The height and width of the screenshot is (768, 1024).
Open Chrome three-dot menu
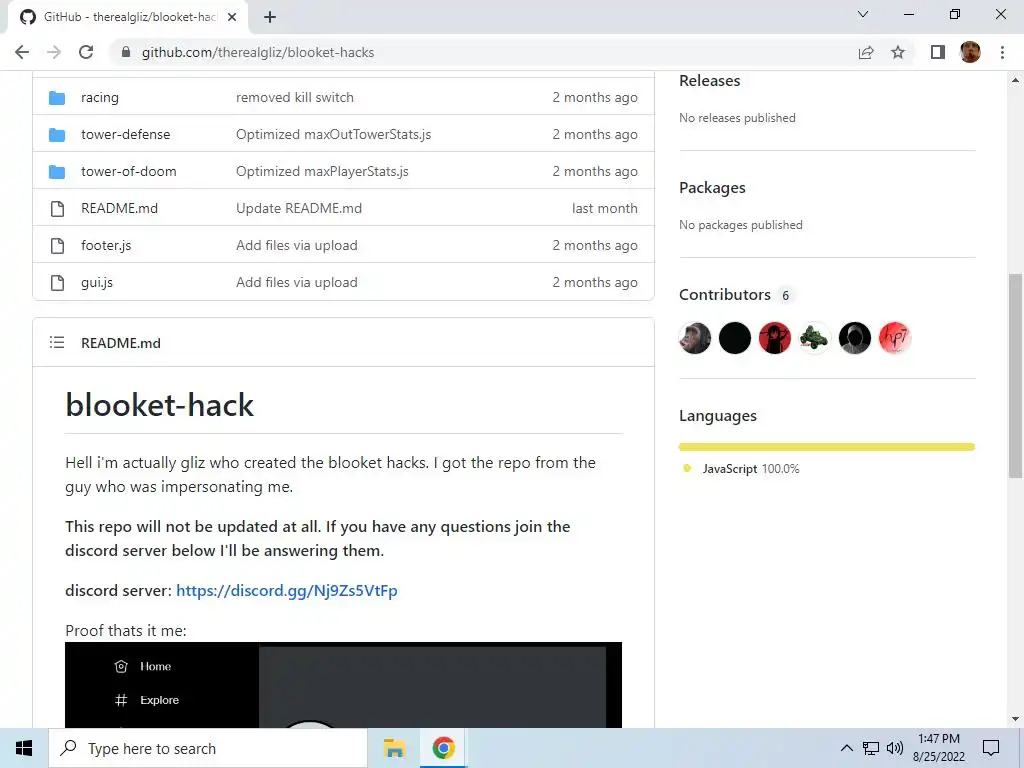[1002, 52]
